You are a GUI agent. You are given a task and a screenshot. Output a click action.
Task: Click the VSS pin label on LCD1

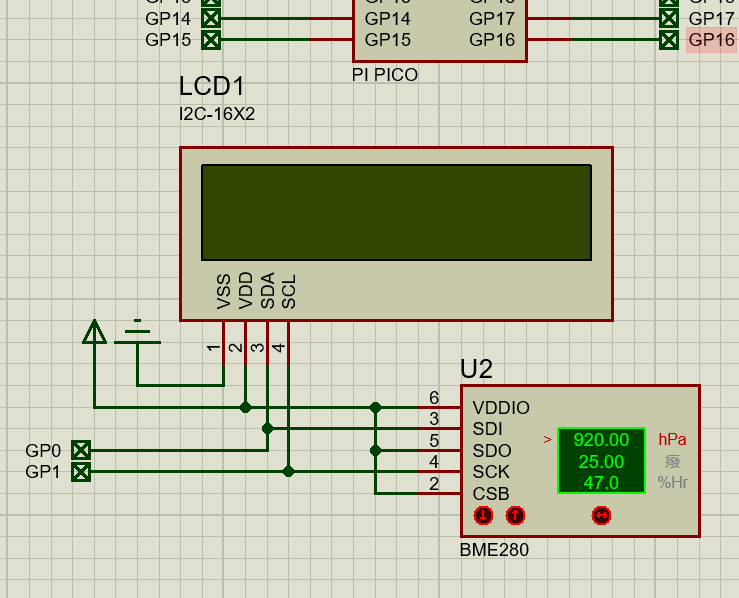pos(223,291)
